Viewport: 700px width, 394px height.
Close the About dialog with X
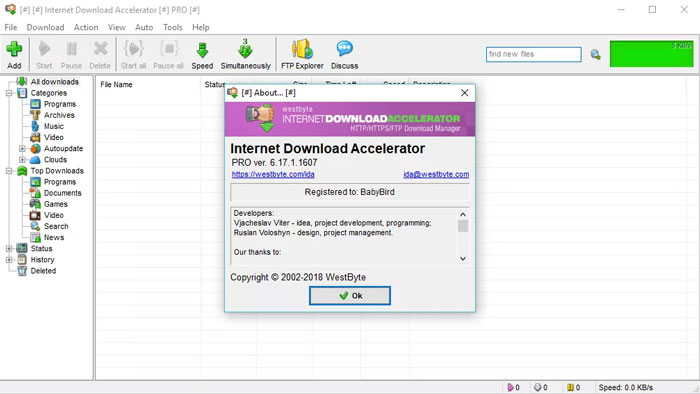(464, 92)
